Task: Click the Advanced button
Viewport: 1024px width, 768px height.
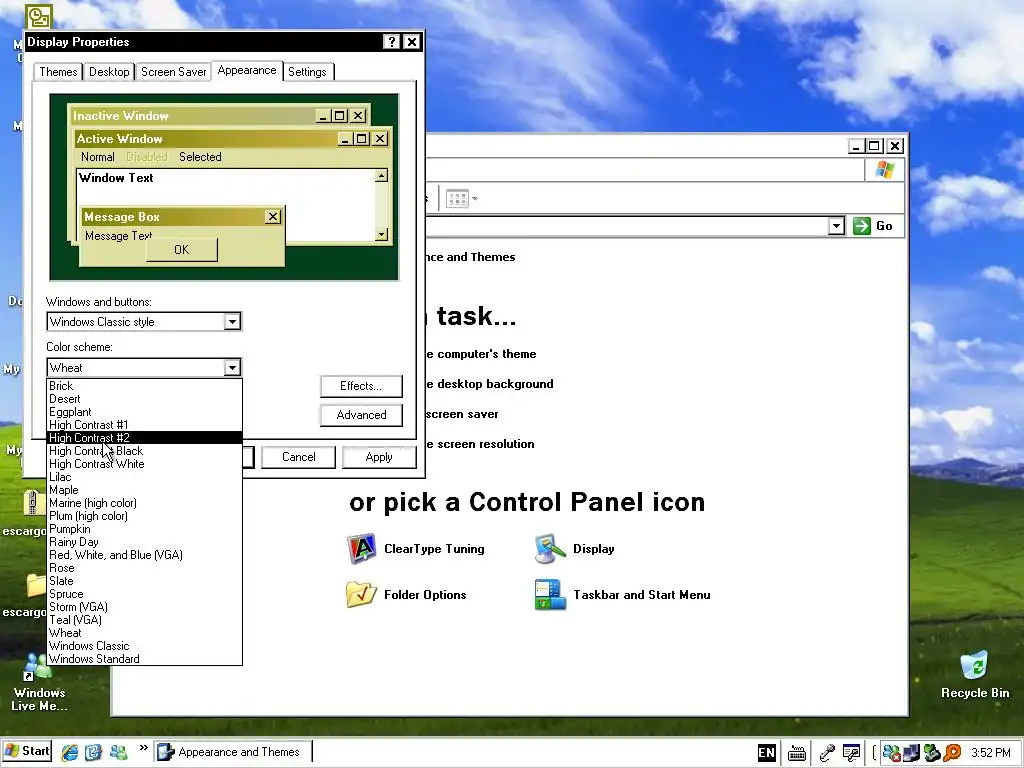Action: 361,415
